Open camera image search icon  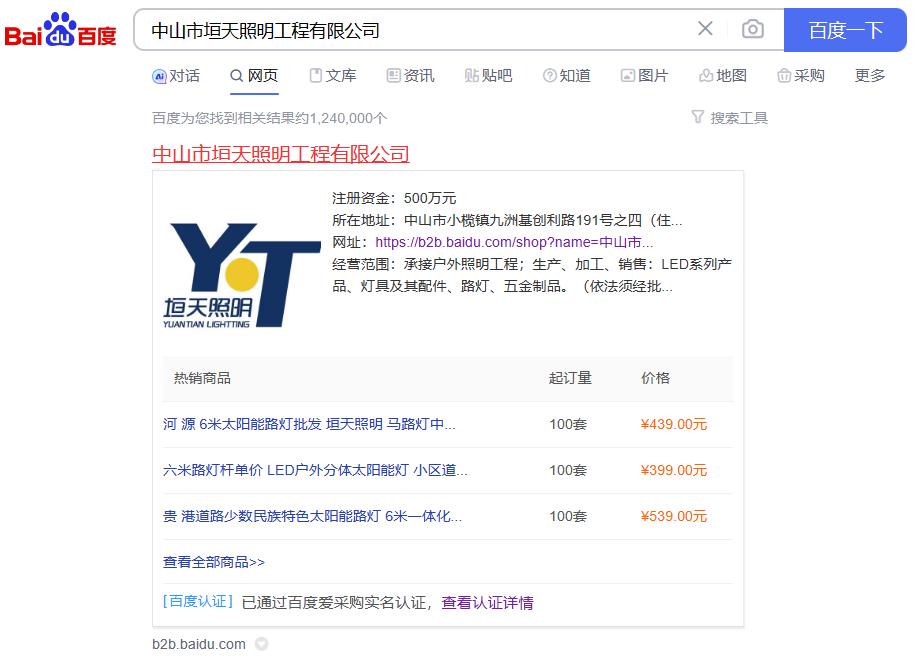tap(752, 29)
